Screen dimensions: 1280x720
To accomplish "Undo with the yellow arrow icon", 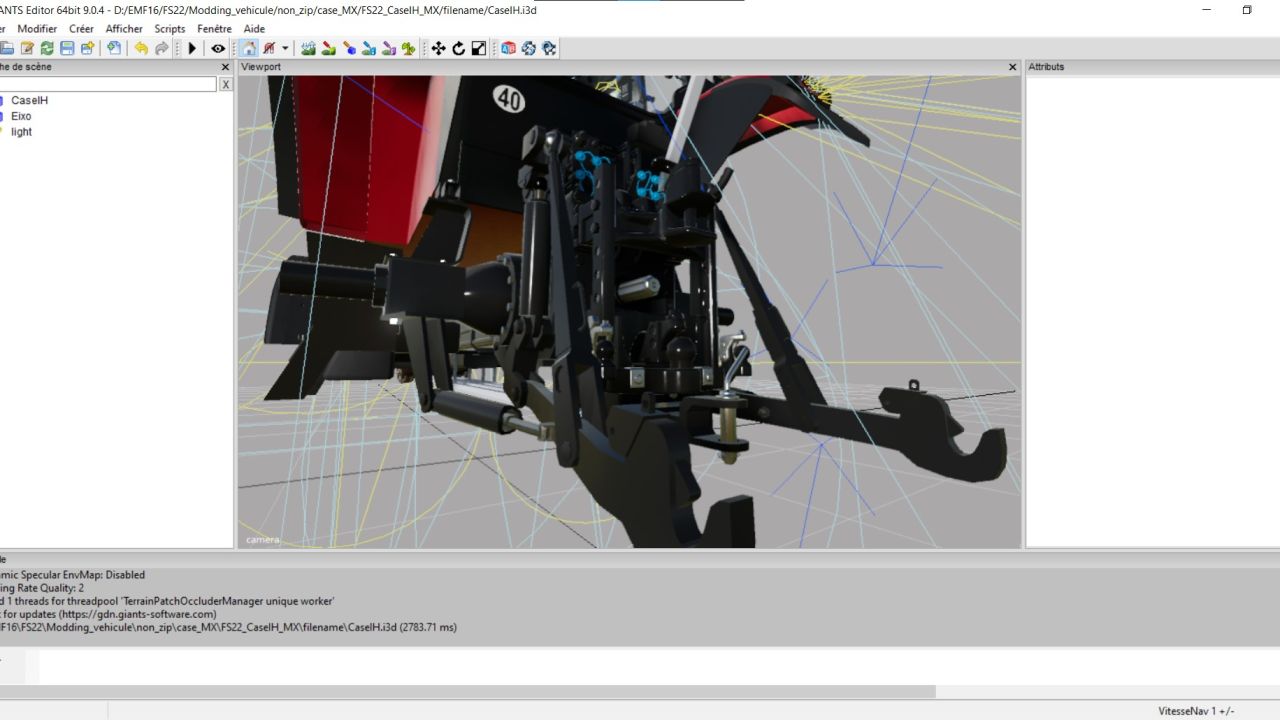I will tap(141, 48).
